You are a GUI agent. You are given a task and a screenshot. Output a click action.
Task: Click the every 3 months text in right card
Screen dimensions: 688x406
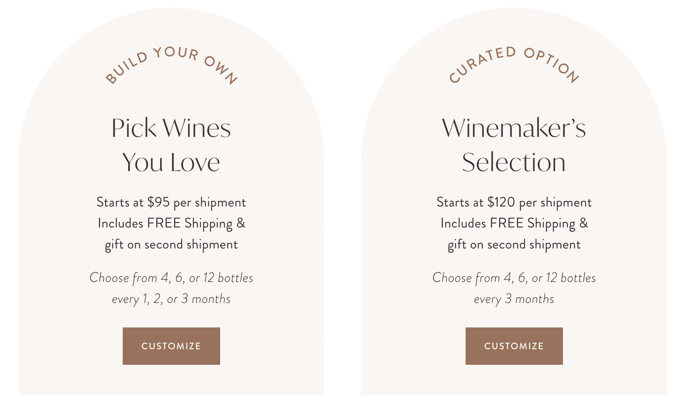pos(514,299)
